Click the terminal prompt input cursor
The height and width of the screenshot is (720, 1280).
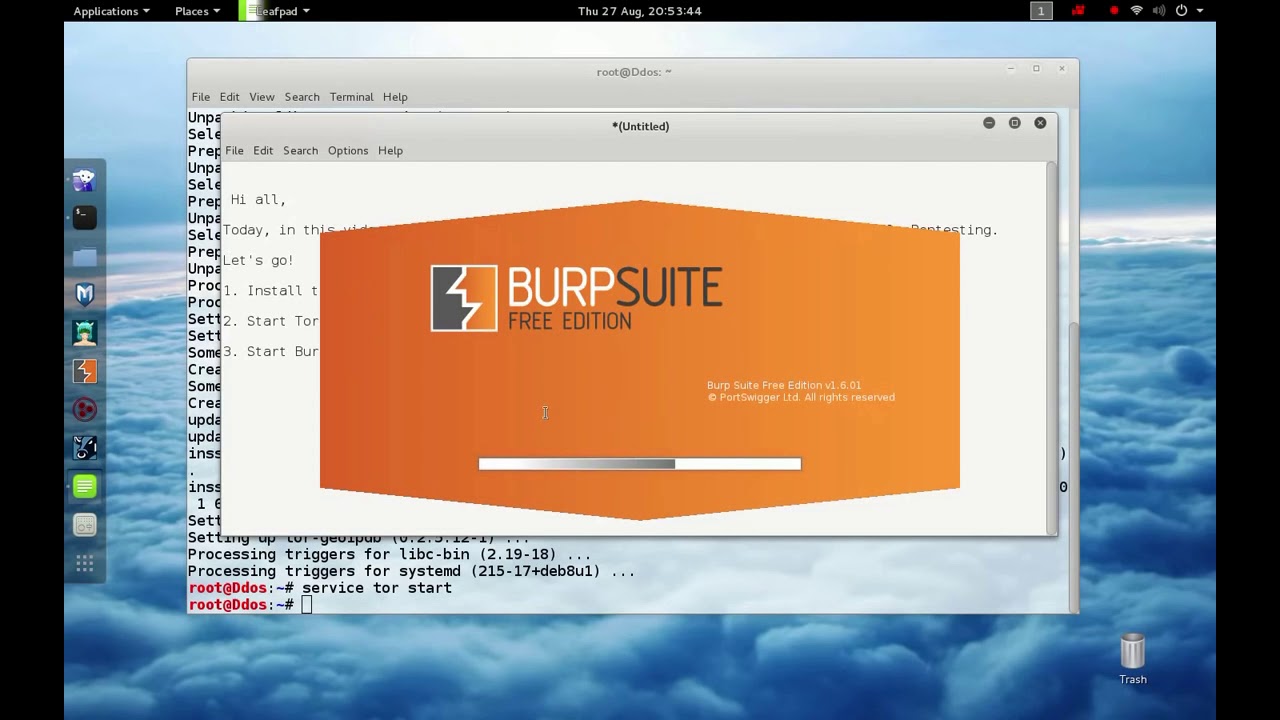click(307, 605)
